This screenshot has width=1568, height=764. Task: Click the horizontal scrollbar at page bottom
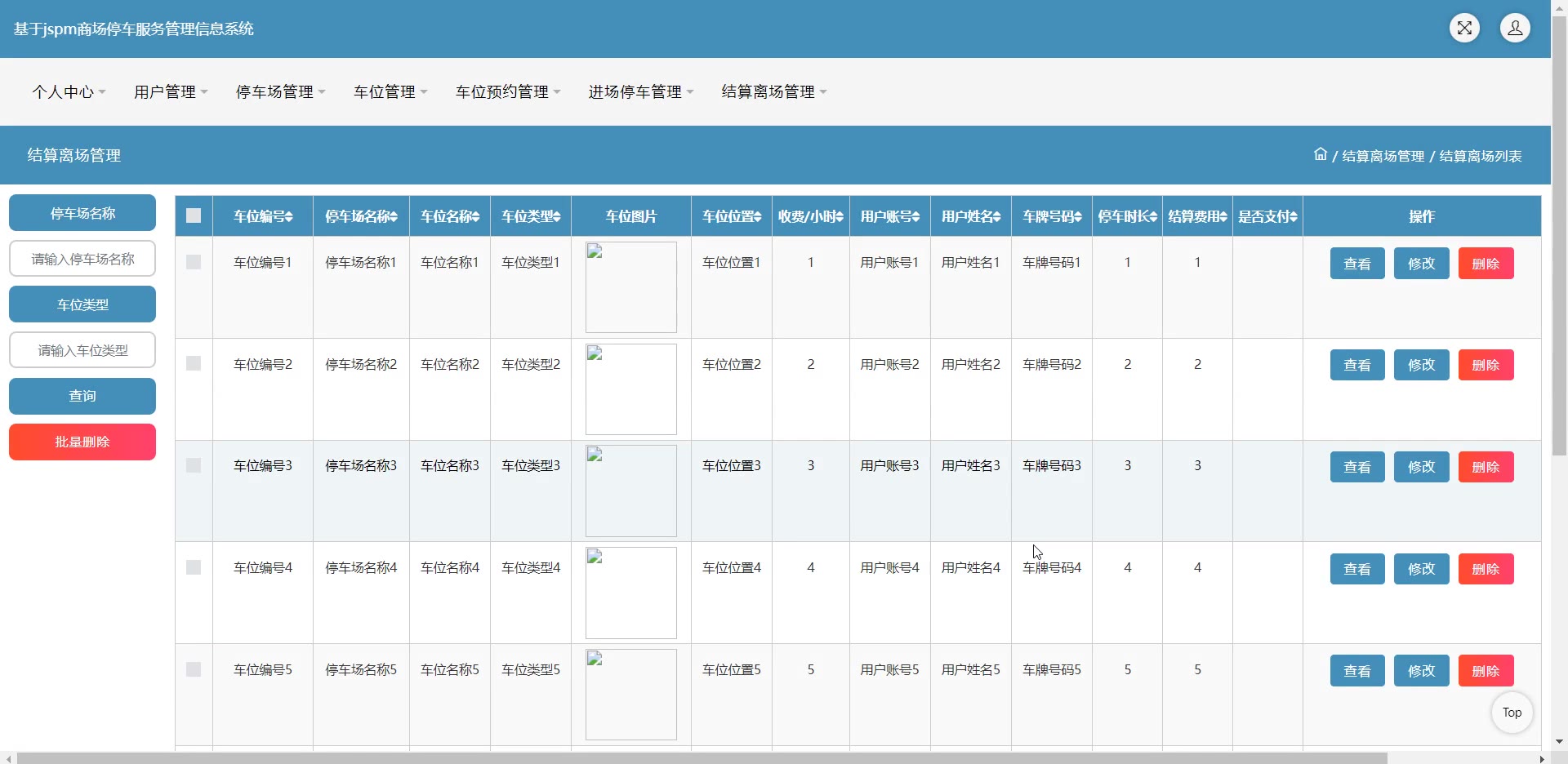coord(702,758)
